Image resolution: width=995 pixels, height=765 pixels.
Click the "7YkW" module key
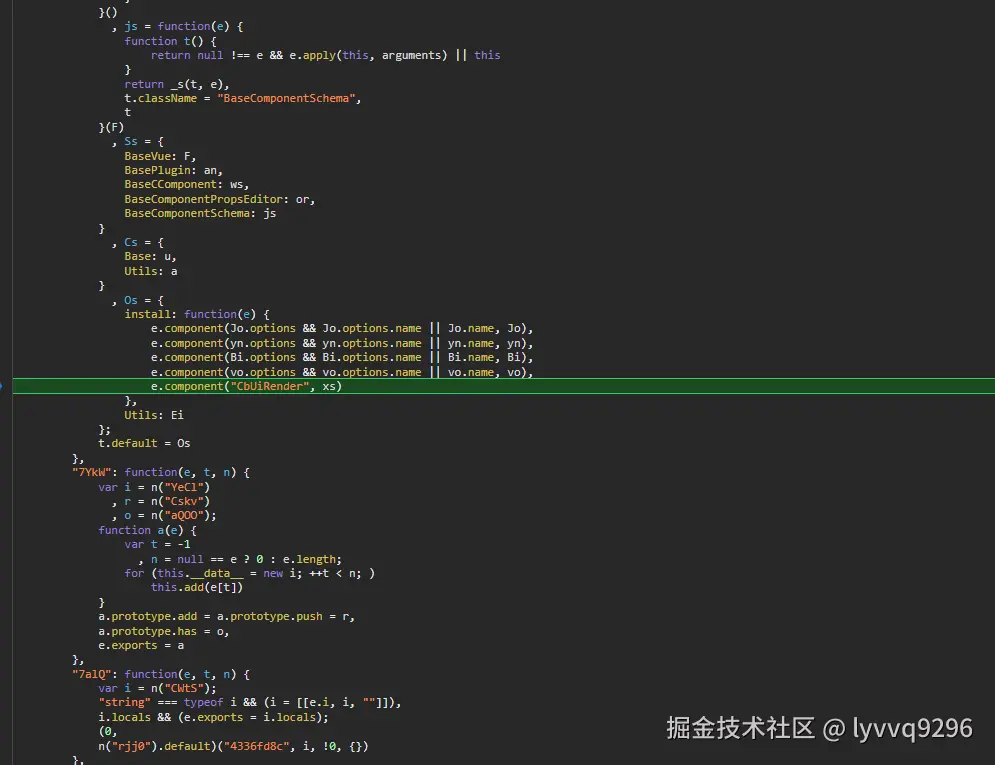91,473
